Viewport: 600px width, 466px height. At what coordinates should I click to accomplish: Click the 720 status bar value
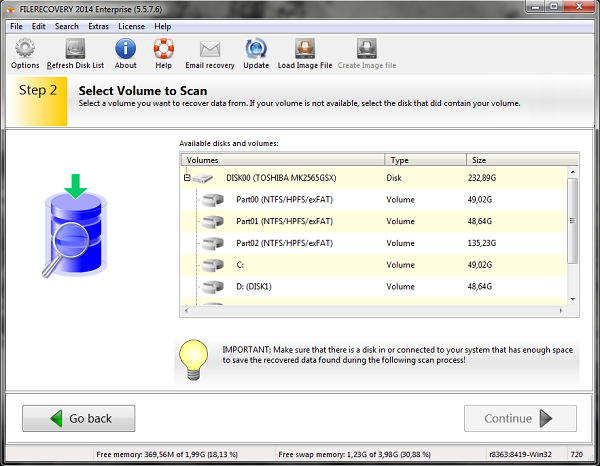[576, 455]
